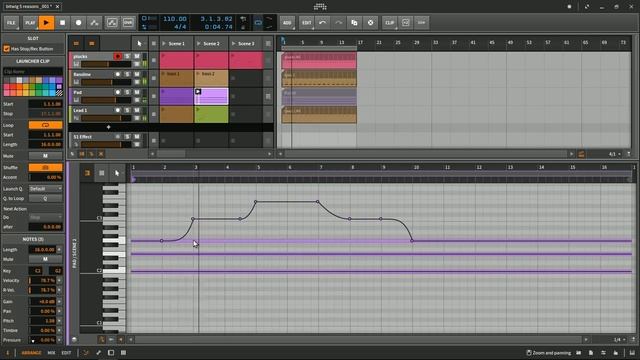The image size is (640, 360).
Task: Click the add track plus icon
Action: pos(108,127)
